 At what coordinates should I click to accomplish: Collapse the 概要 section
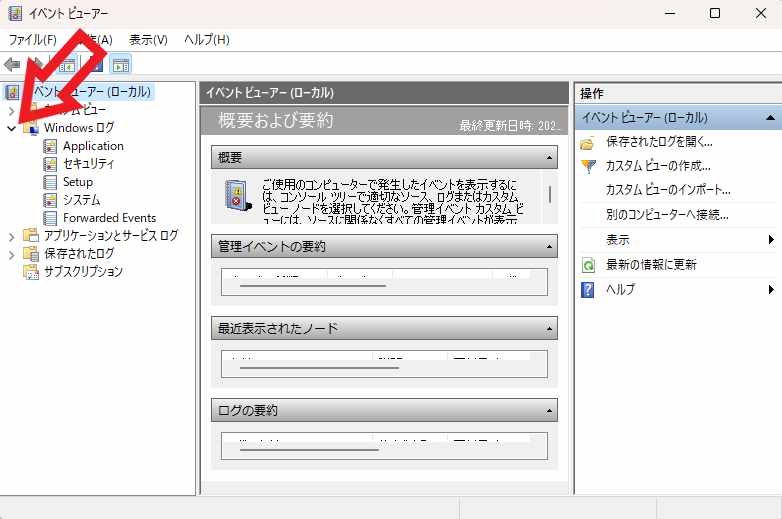[x=549, y=158]
